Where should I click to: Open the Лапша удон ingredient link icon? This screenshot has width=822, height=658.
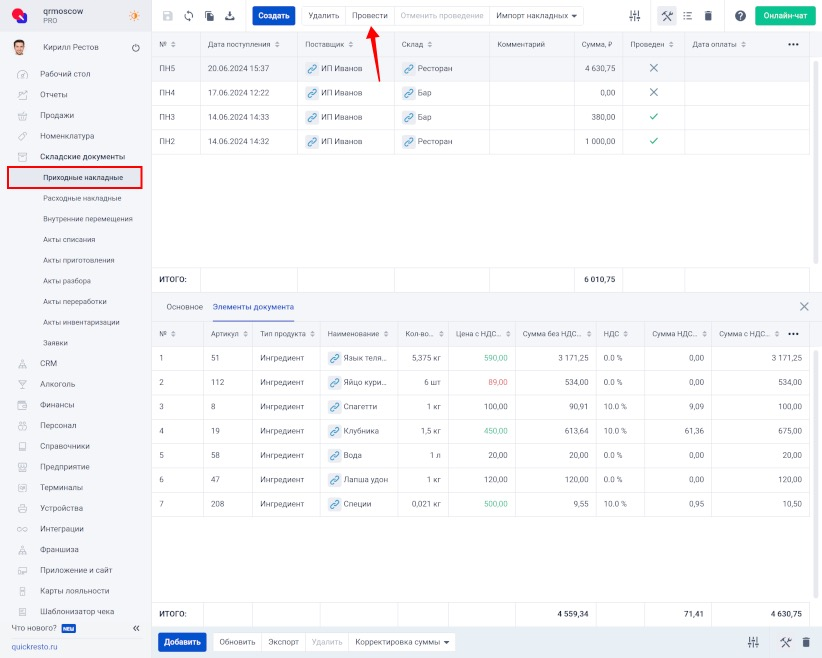pos(334,479)
